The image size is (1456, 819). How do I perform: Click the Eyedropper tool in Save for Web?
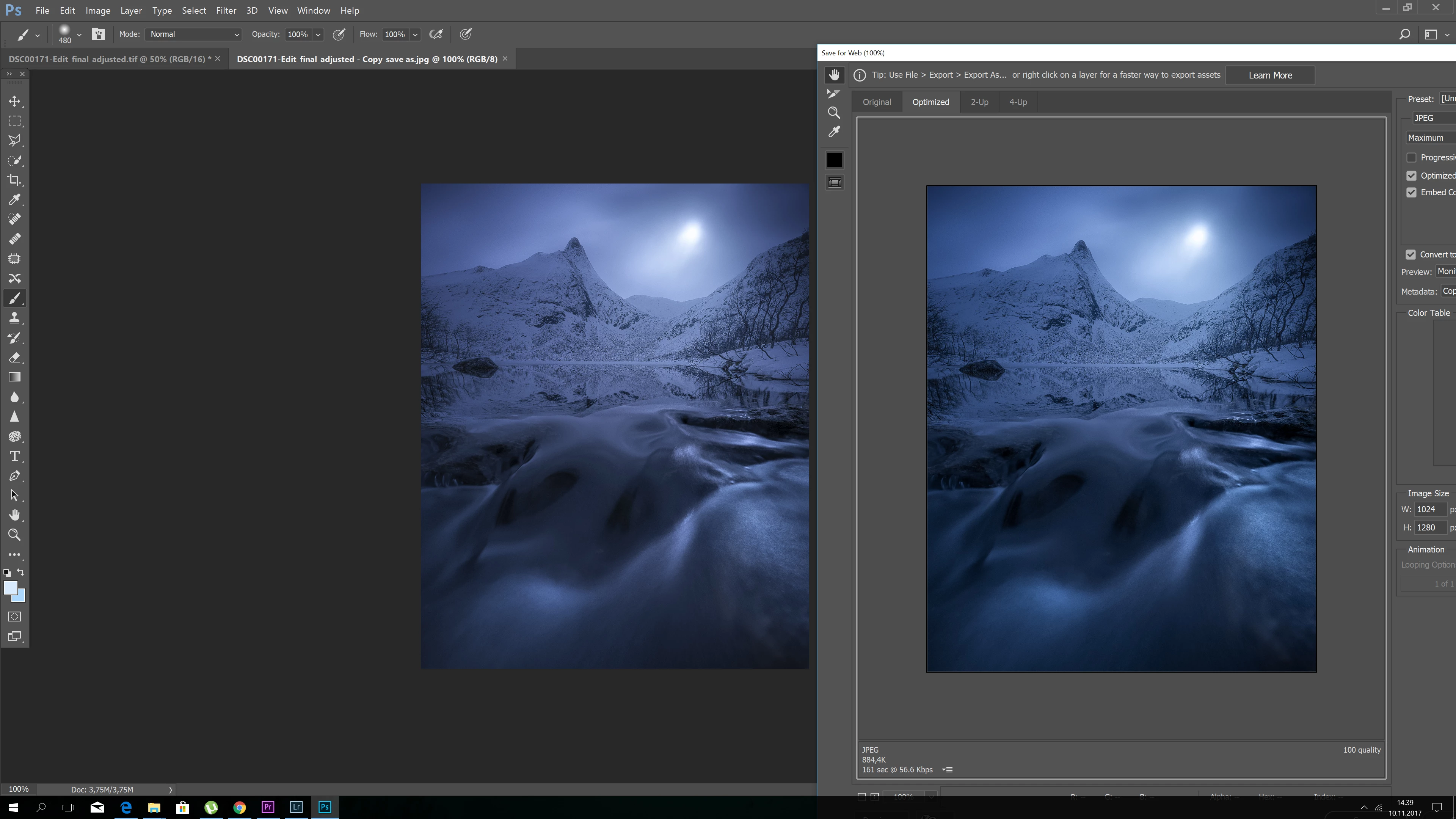point(834,132)
